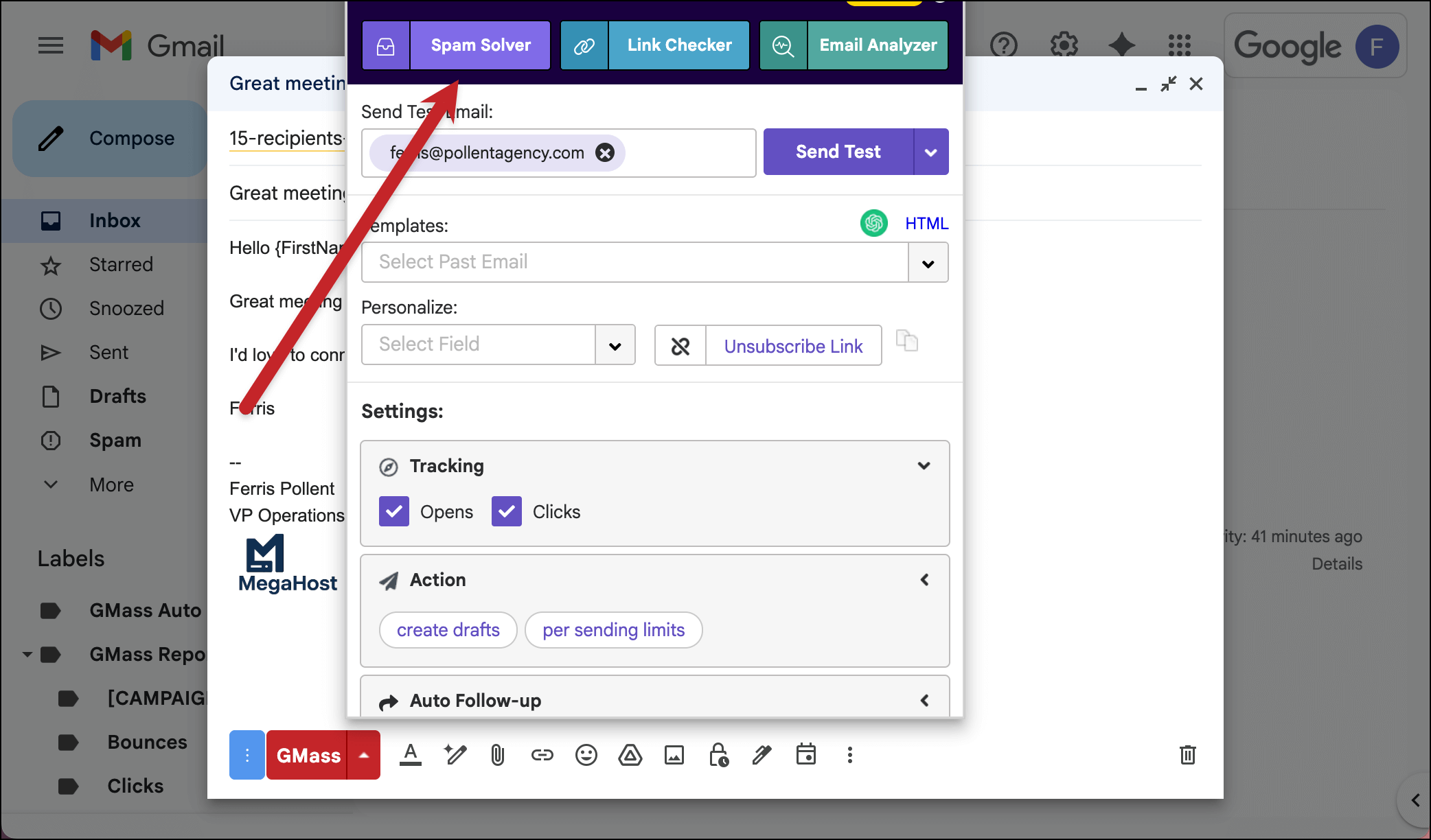Image resolution: width=1431 pixels, height=840 pixels.
Task: Open the emoji picker icon
Action: click(586, 756)
